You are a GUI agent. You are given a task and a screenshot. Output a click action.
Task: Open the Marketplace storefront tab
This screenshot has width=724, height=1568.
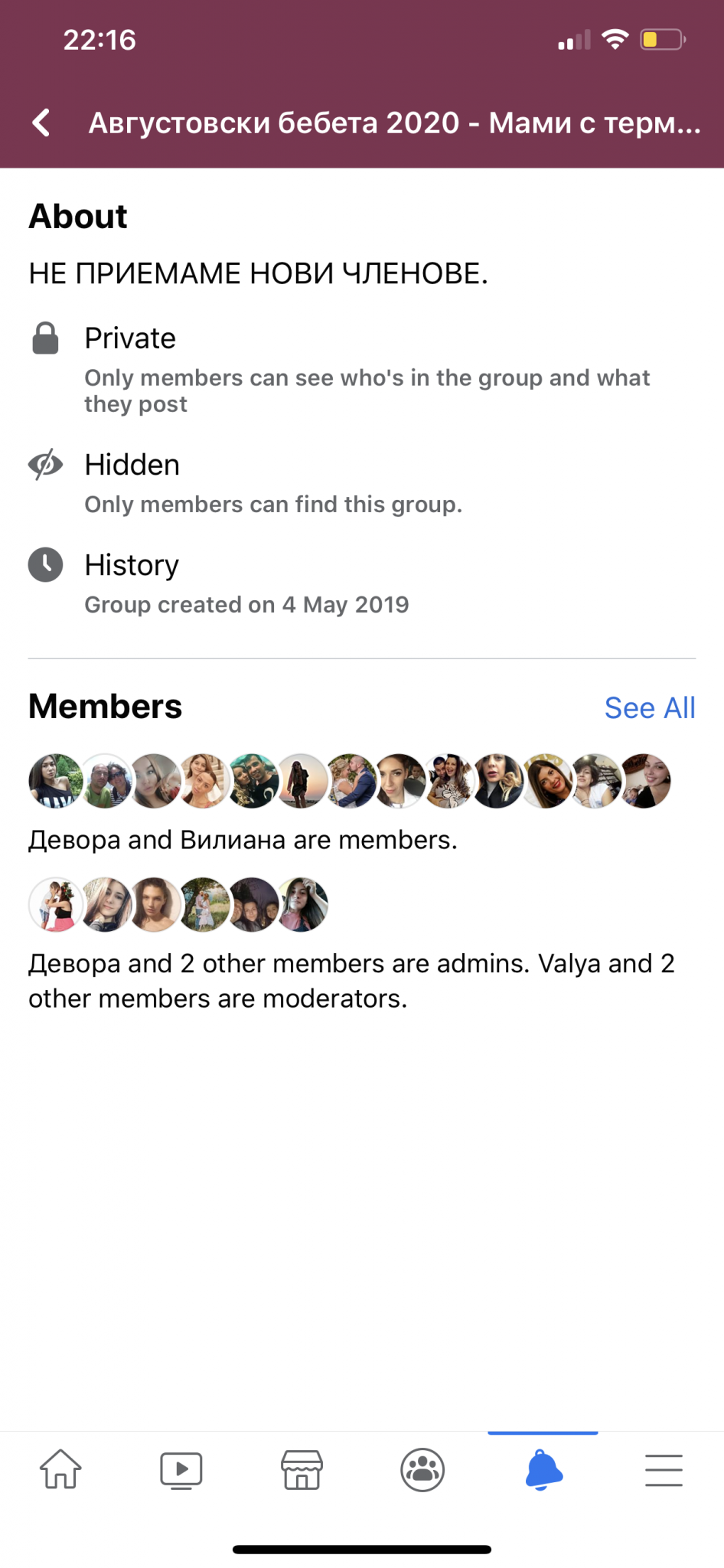302,1469
